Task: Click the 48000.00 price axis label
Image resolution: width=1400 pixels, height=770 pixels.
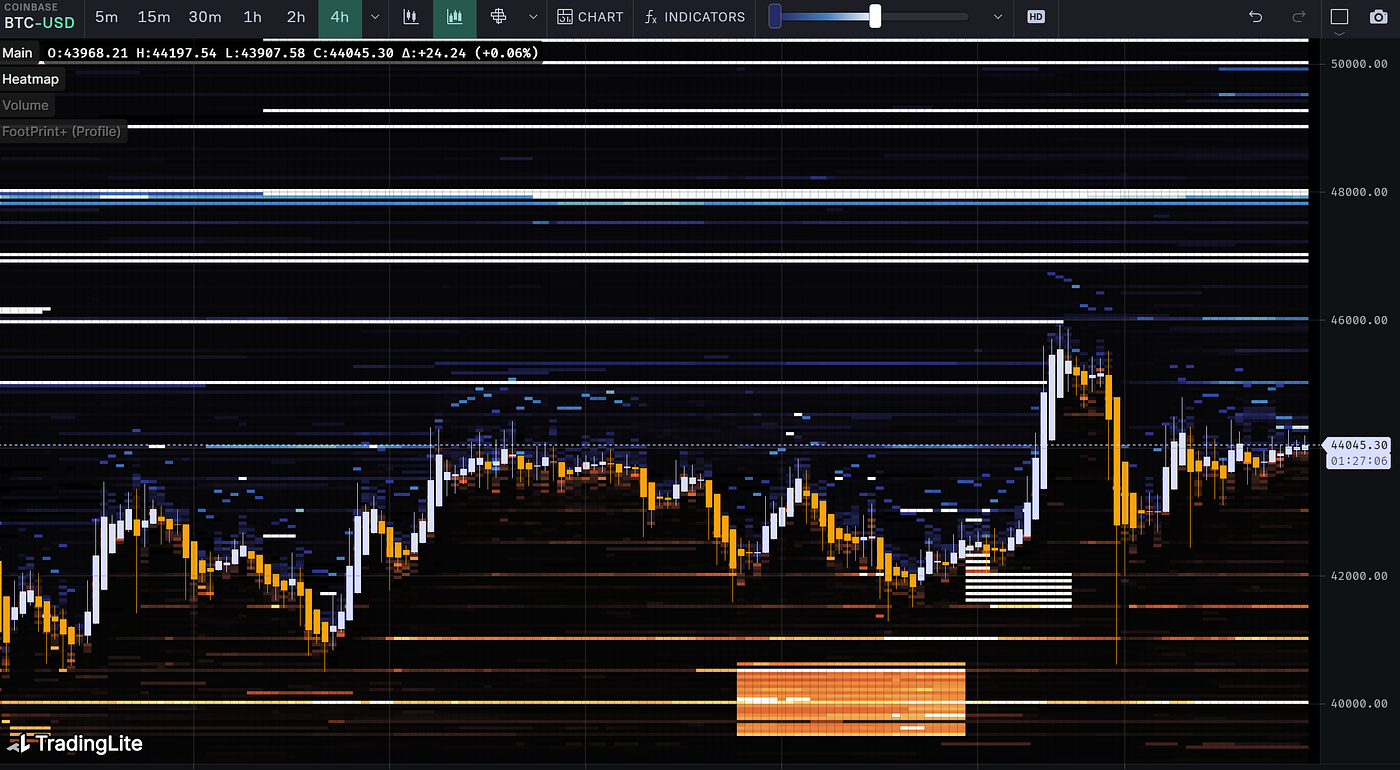Action: (x=1358, y=192)
